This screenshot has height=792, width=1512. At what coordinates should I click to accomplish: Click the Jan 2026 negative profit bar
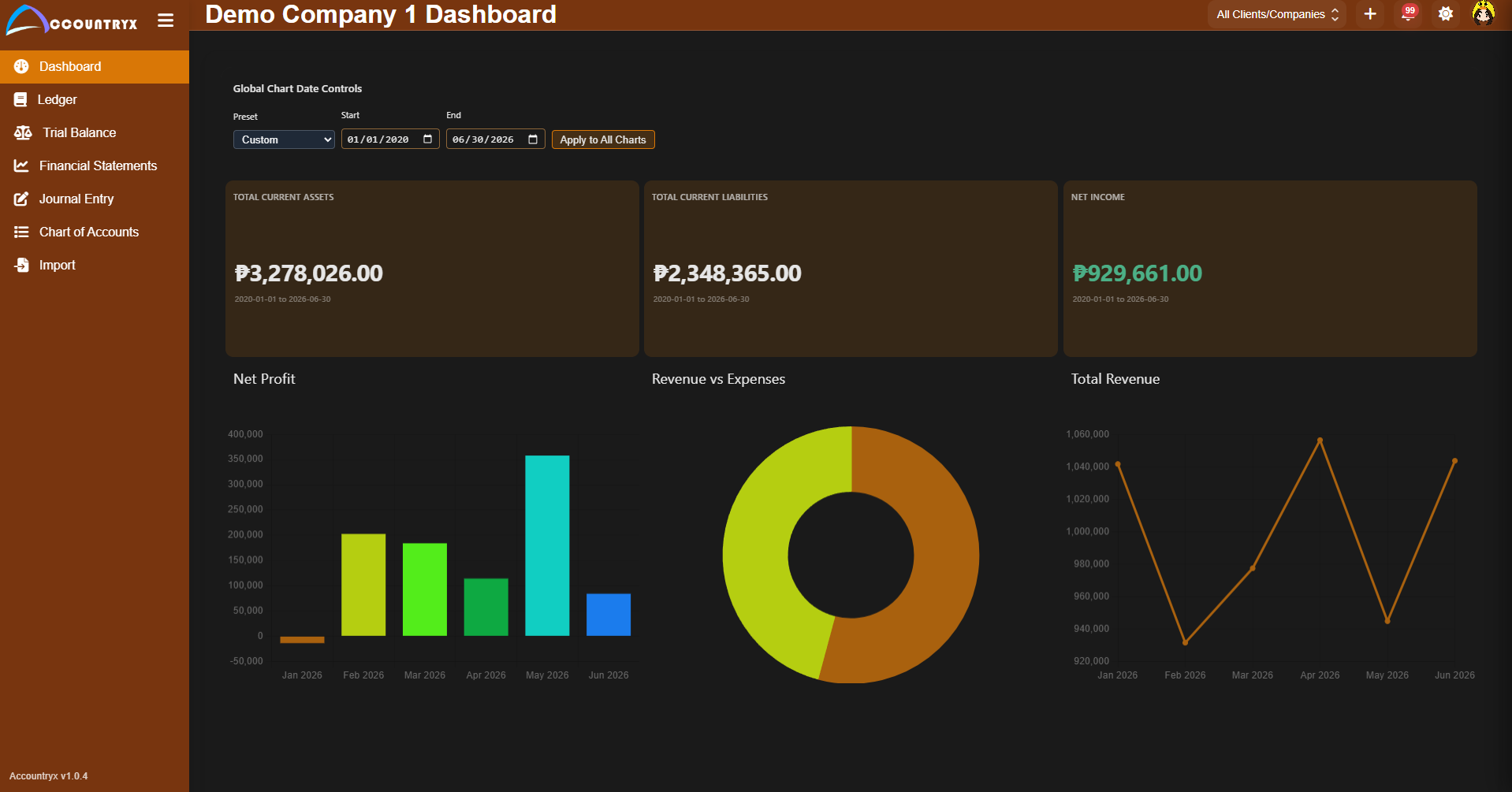pos(302,639)
